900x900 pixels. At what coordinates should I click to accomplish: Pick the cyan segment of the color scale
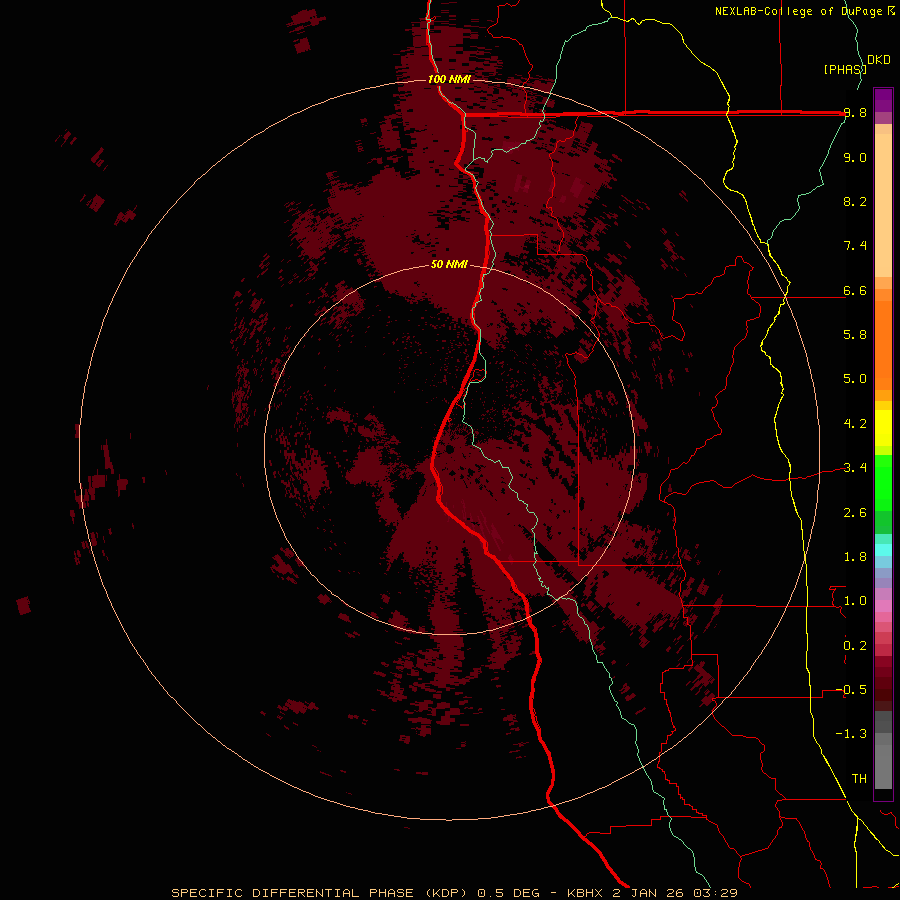click(x=883, y=550)
